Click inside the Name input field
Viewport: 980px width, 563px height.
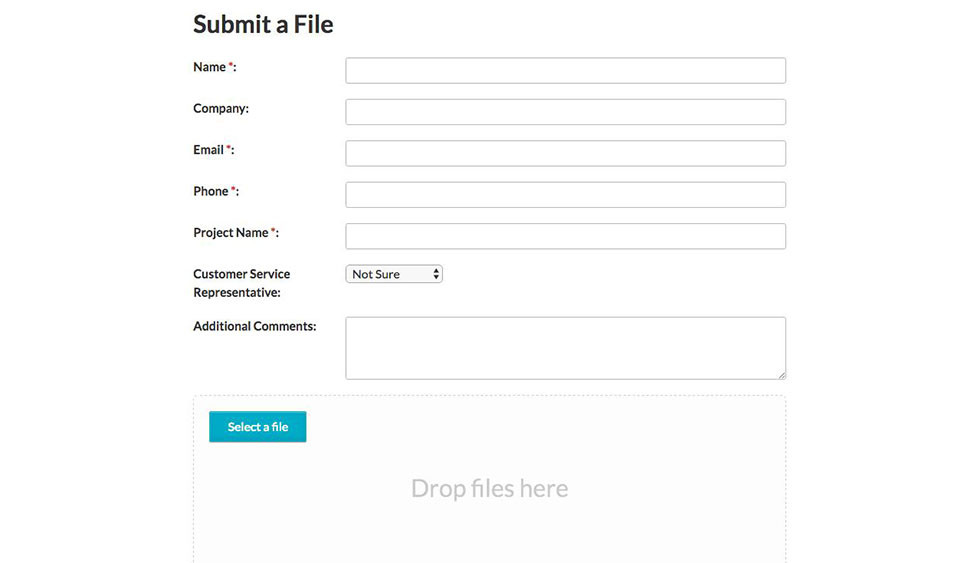tap(565, 71)
